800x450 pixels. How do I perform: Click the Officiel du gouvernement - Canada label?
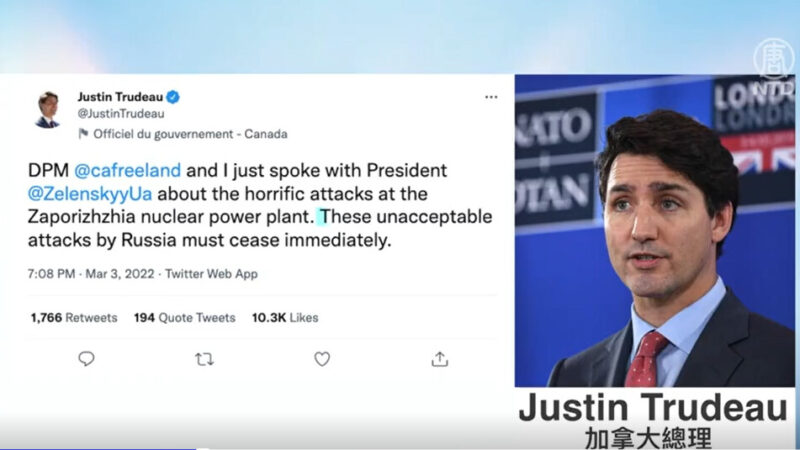coord(190,134)
